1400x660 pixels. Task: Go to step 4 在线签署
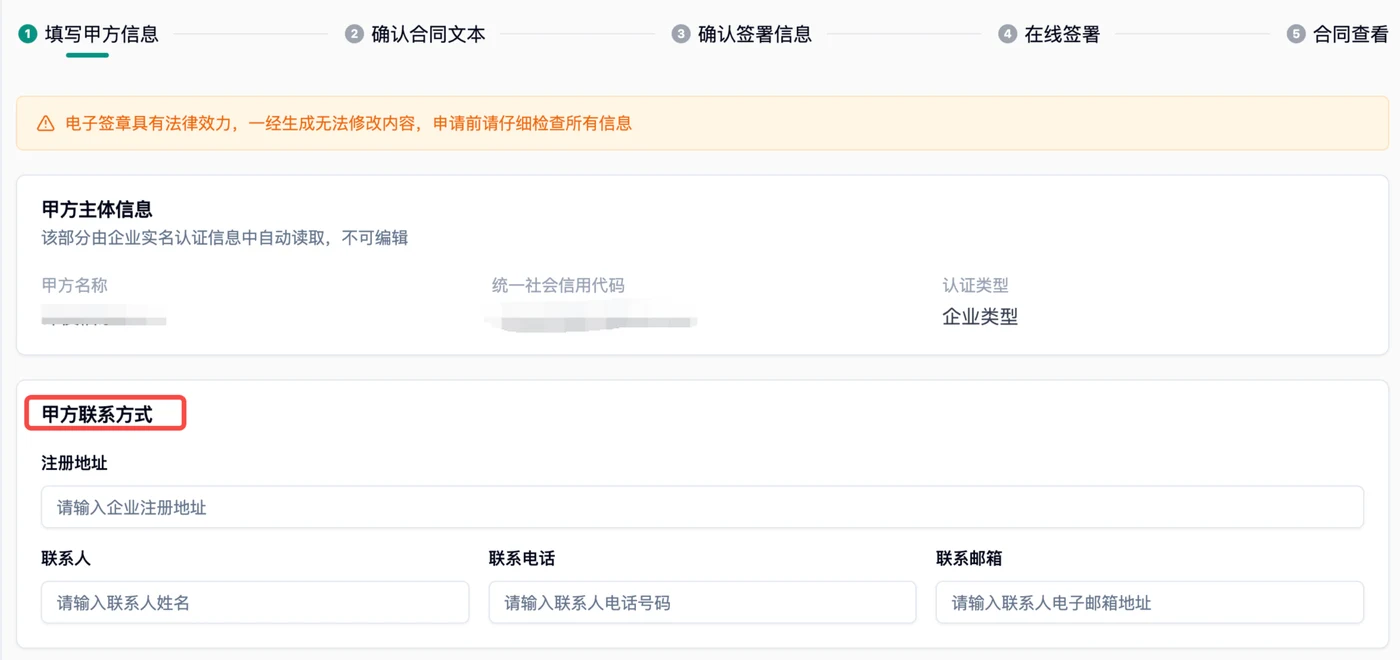1049,34
